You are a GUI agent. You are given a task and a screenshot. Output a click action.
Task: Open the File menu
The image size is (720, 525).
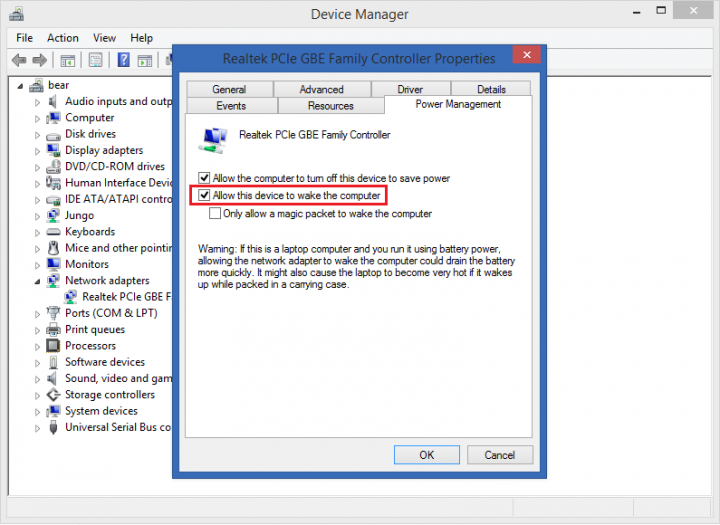[24, 38]
